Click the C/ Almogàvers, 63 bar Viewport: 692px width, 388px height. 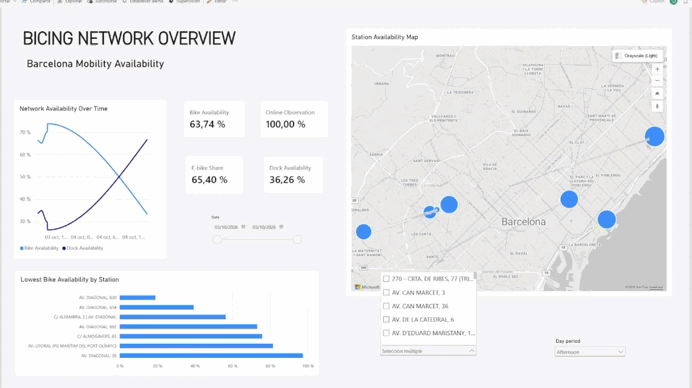tap(191, 336)
